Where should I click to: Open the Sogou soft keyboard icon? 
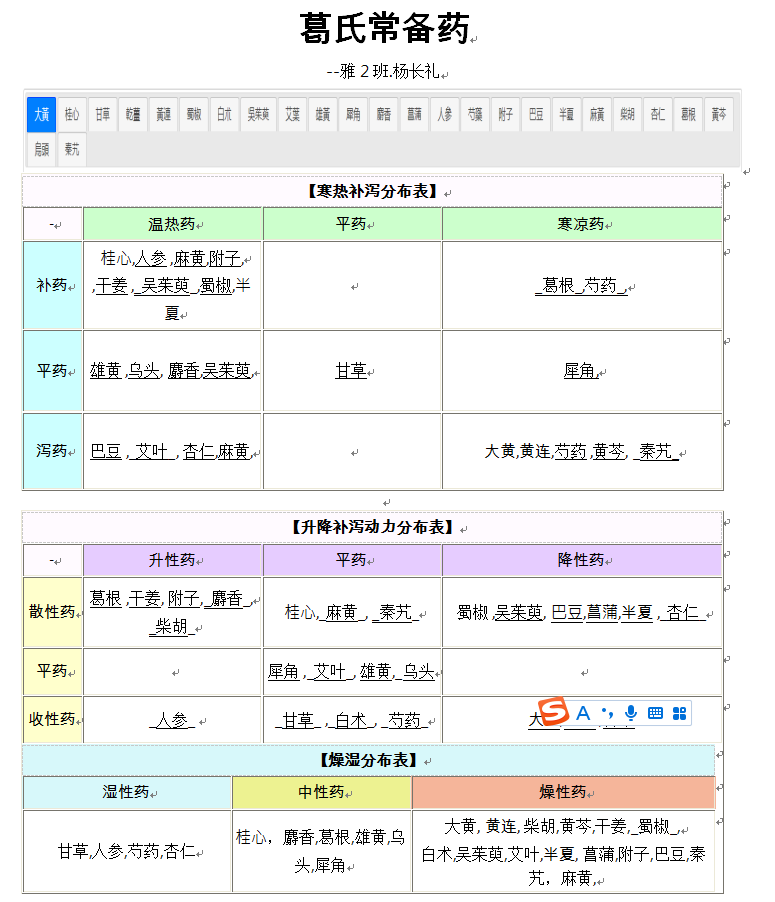tap(655, 713)
